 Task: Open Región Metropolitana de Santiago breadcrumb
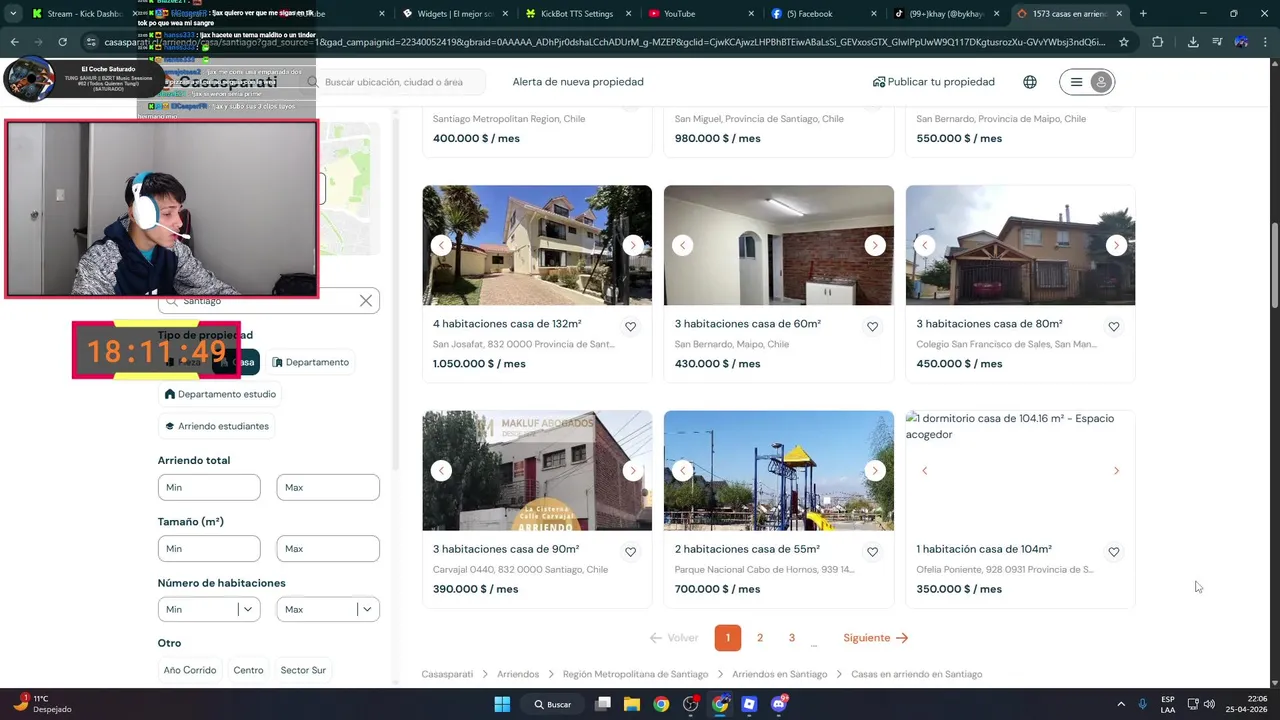tap(635, 674)
